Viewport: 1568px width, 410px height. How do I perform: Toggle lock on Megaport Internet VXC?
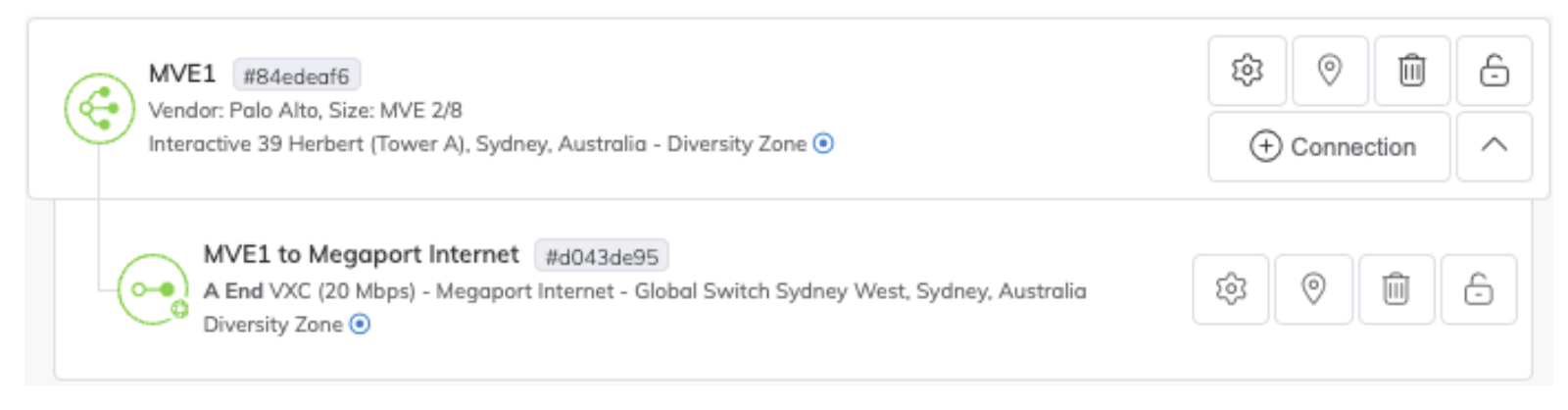(1478, 289)
